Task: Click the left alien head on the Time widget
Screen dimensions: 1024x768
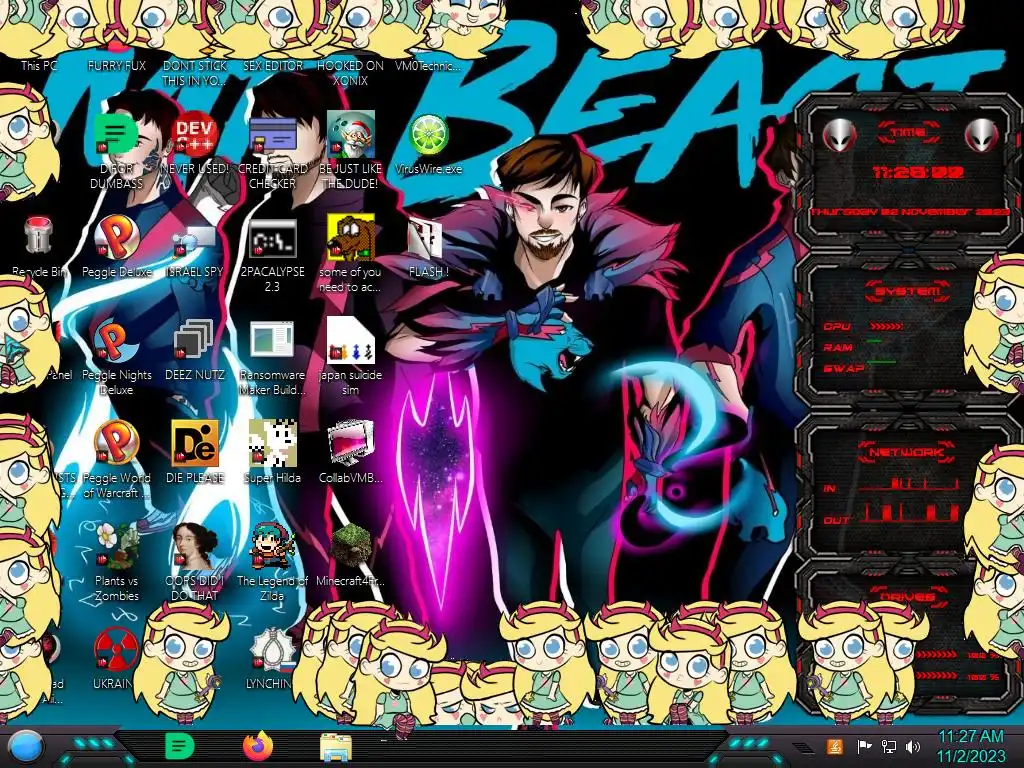Action: (x=839, y=135)
